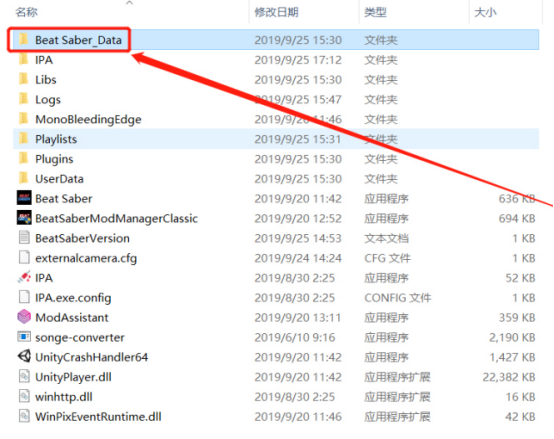Select the pink ModAssistant icon

[24, 317]
